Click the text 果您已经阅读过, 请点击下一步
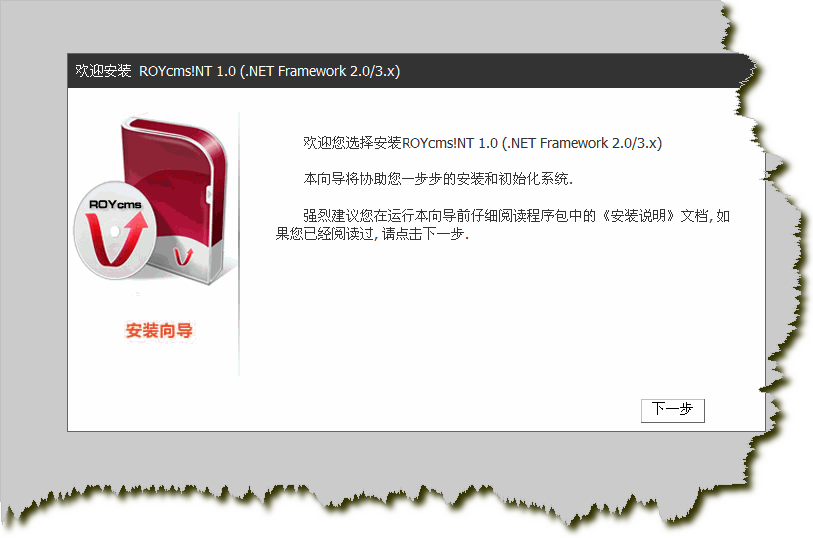This screenshot has height=538, width=813. click(372, 234)
